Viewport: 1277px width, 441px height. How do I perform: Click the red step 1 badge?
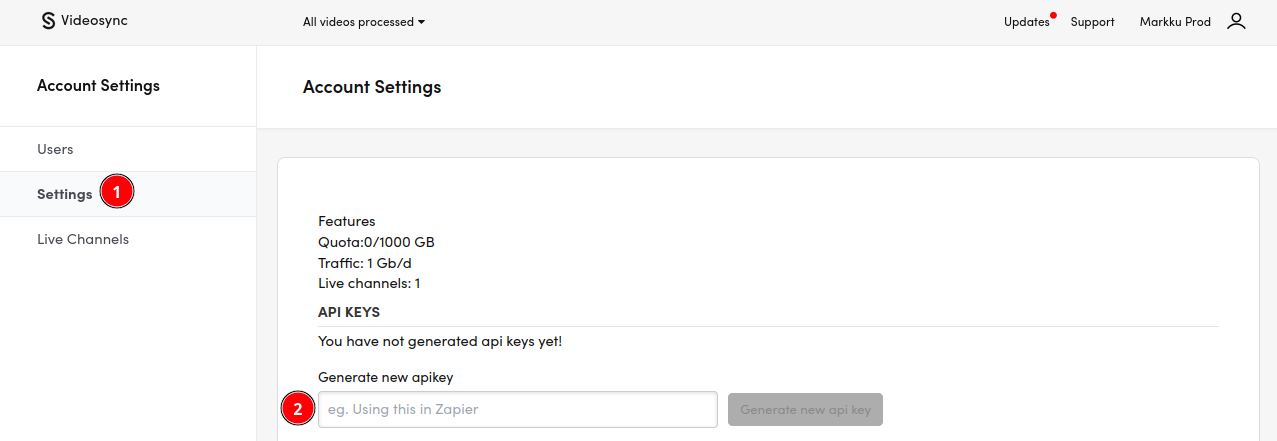tap(117, 193)
